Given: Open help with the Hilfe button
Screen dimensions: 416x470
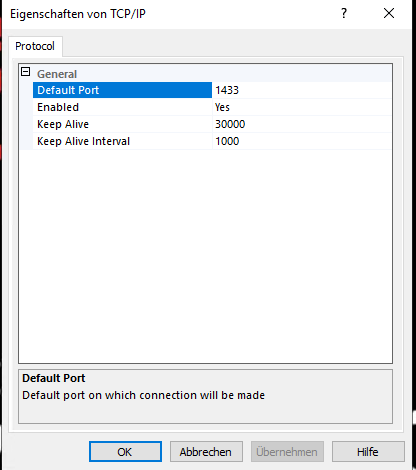Looking at the screenshot, I should coord(368,452).
